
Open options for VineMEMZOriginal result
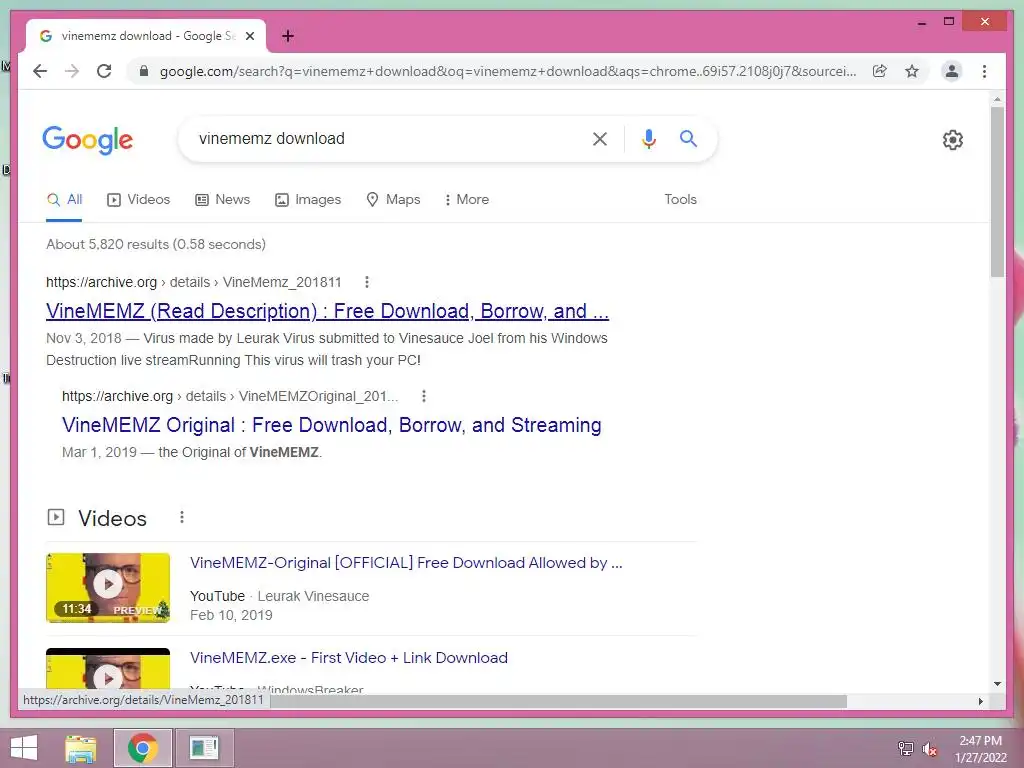(x=424, y=396)
